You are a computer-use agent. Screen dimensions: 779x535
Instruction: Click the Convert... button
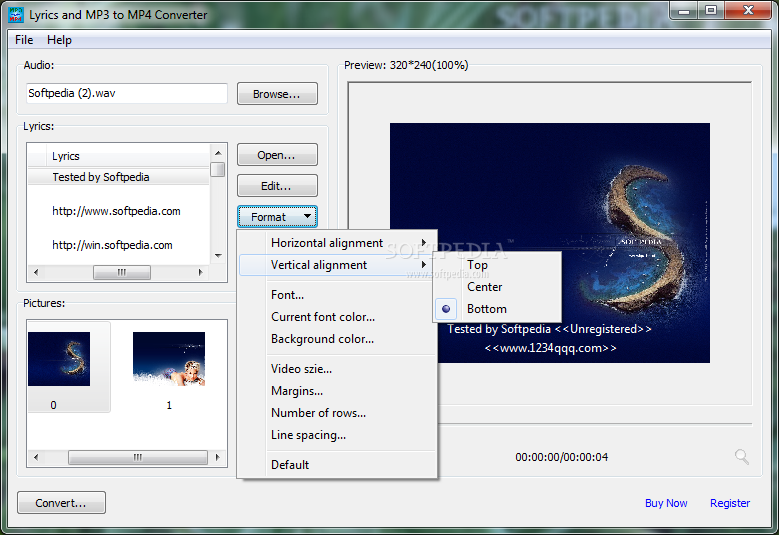61,503
